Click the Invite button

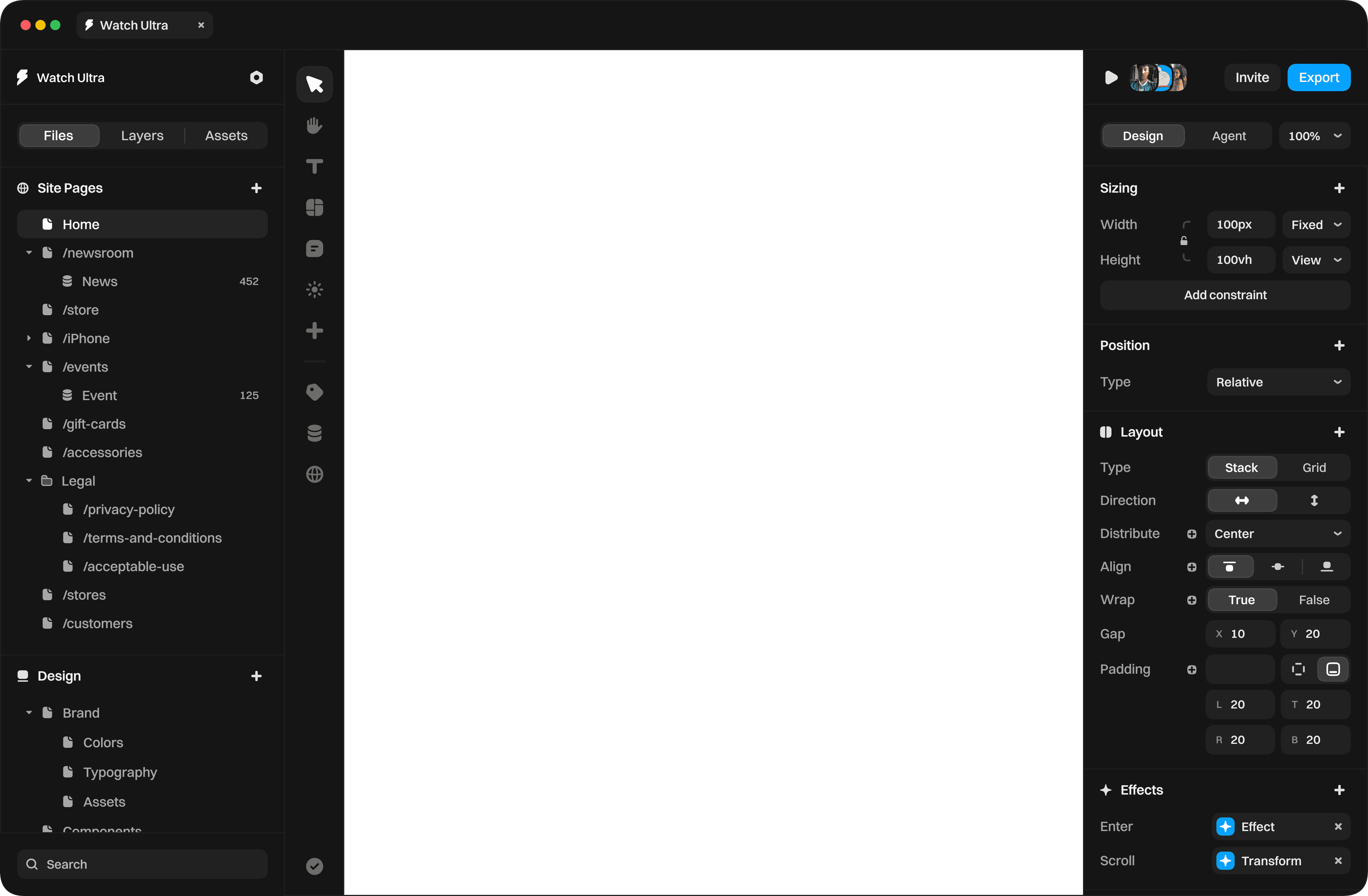coord(1252,78)
